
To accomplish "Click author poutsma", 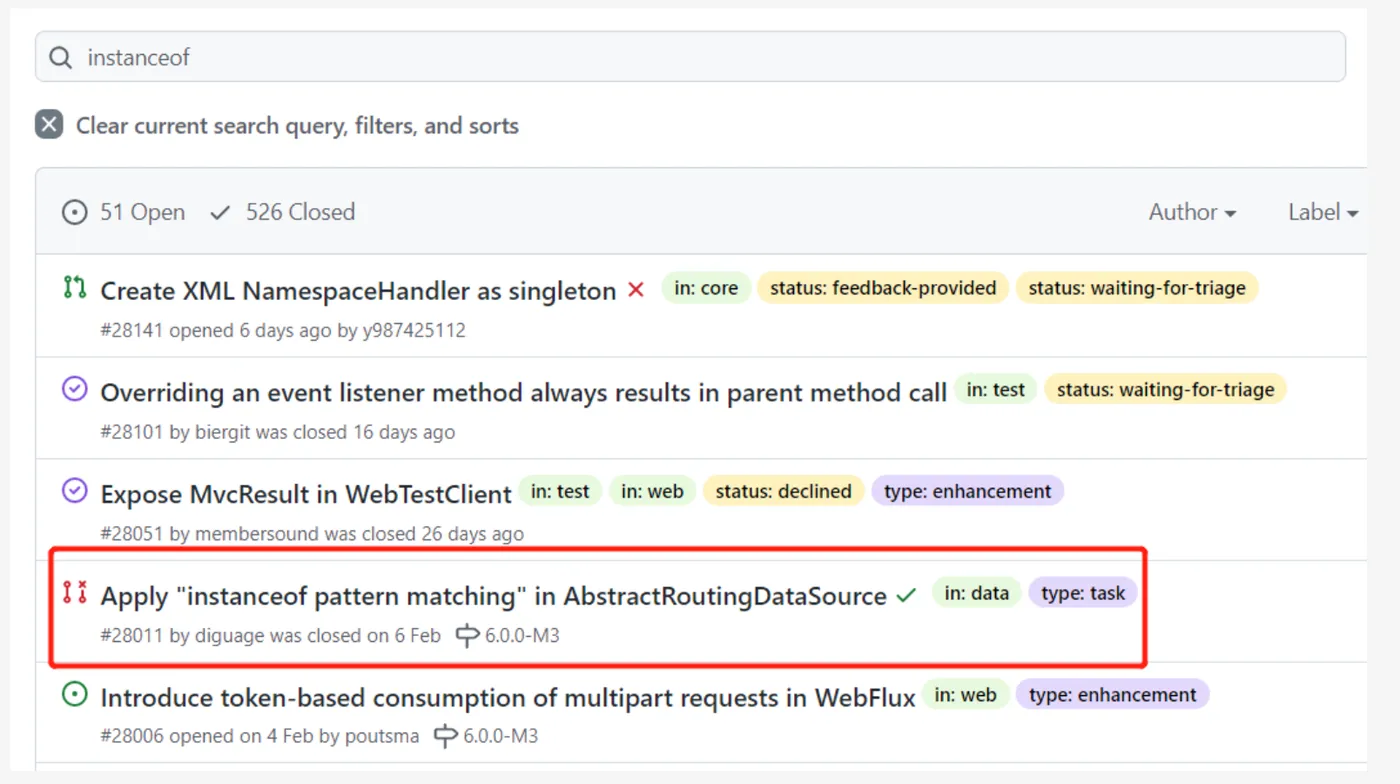I will pos(383,737).
